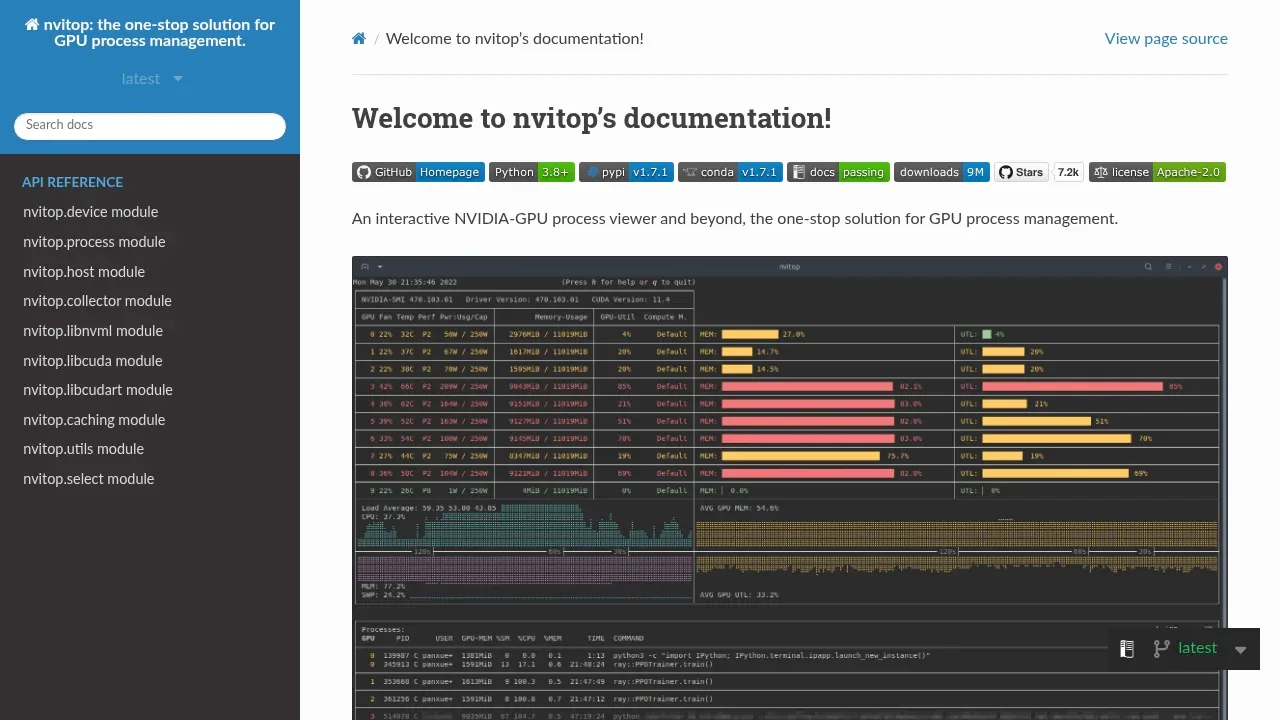Screen dimensions: 1280x720
Task: Open the license Apache-2.0 badge
Action: [x=1157, y=172]
